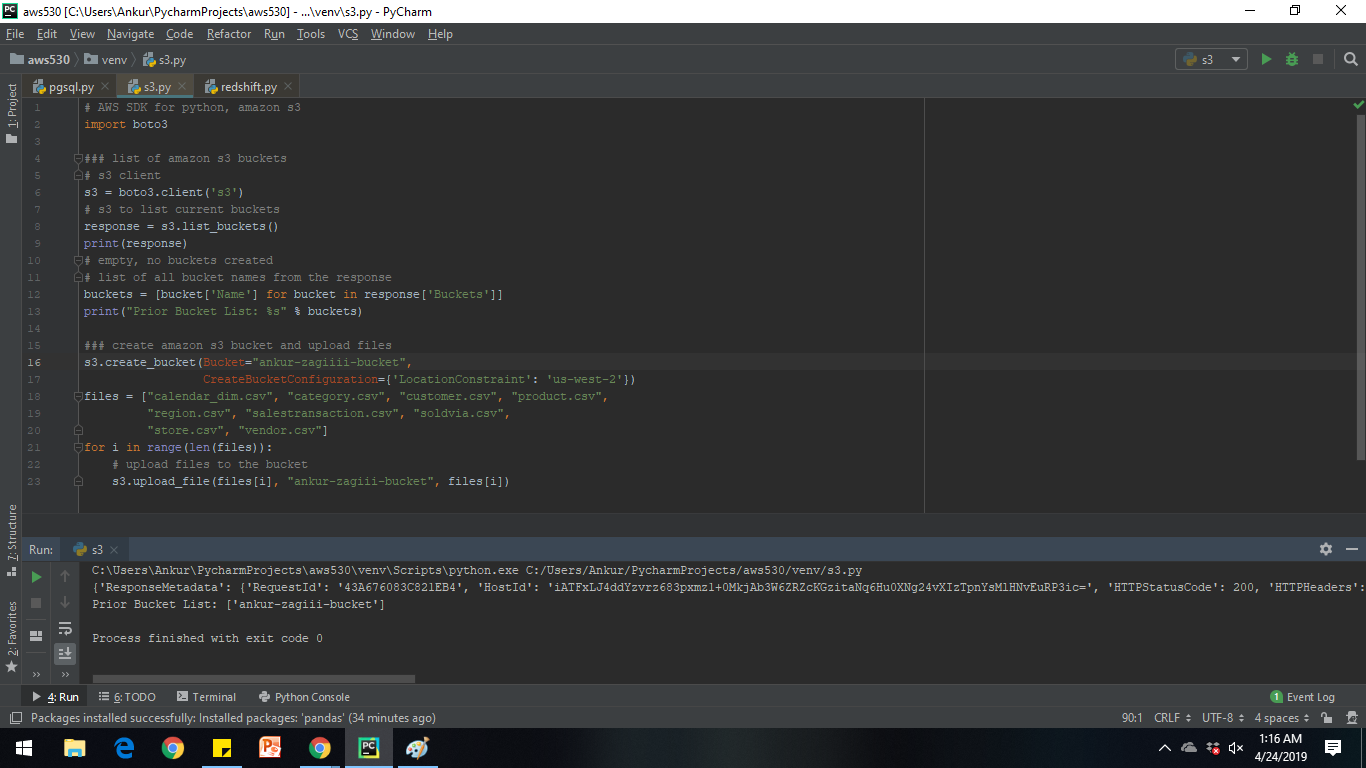This screenshot has width=1366, height=768.
Task: Click Stop square in Run panel
Action: coord(36,603)
